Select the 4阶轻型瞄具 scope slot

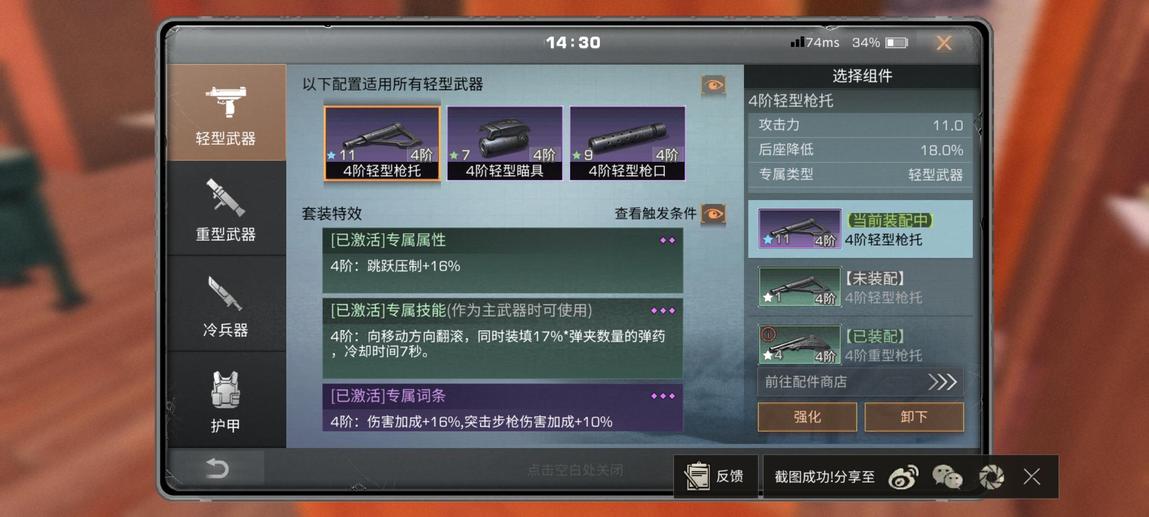[505, 144]
